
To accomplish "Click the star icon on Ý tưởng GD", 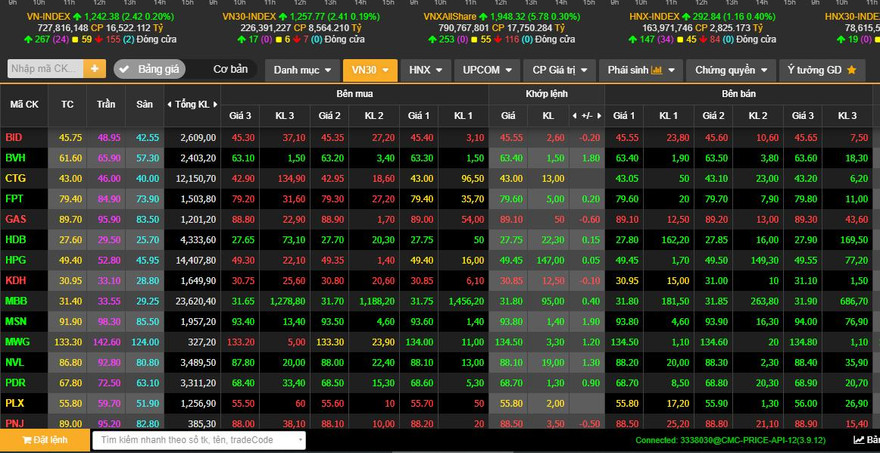I will tap(851, 70).
